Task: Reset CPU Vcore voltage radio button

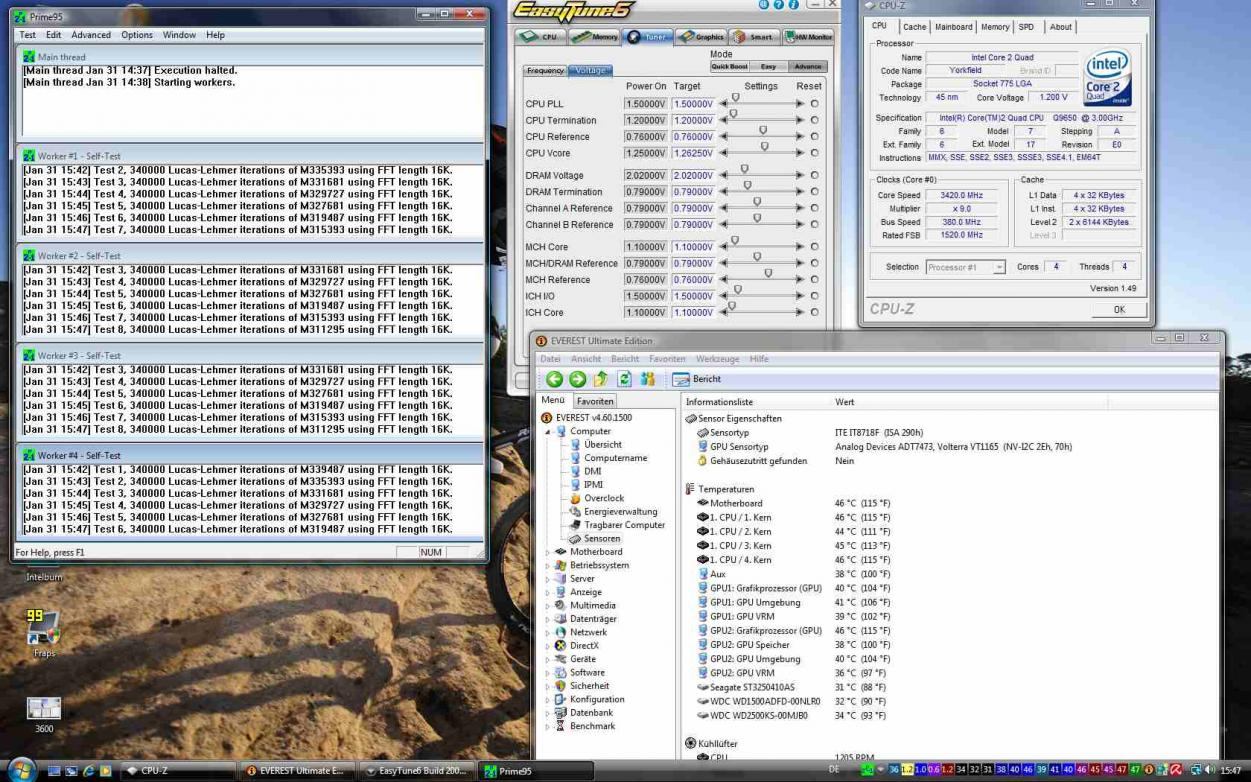Action: pyautogui.click(x=814, y=153)
